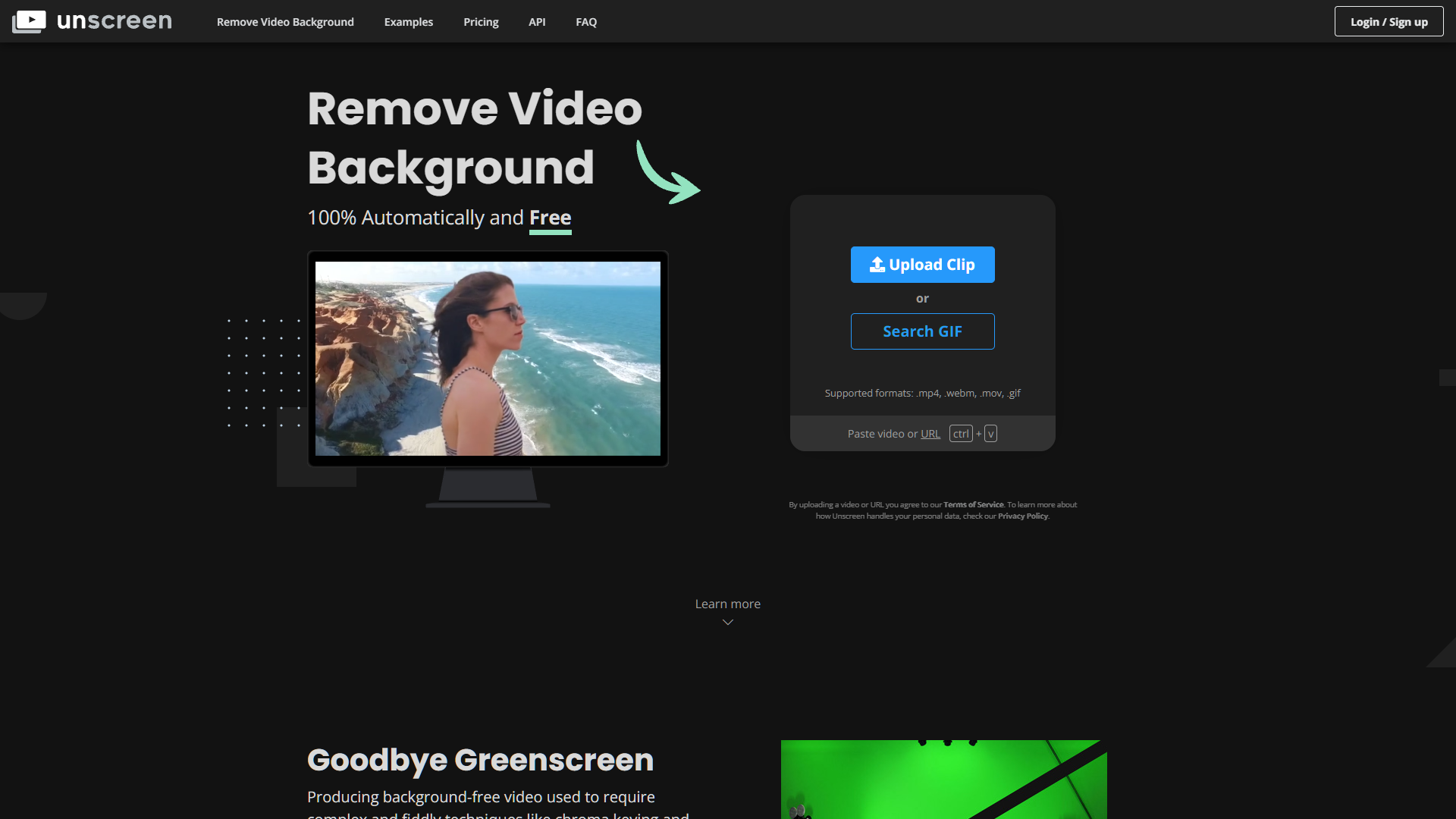This screenshot has height=819, width=1456.
Task: Click the ctrl key hint icon
Action: pyautogui.click(x=961, y=434)
